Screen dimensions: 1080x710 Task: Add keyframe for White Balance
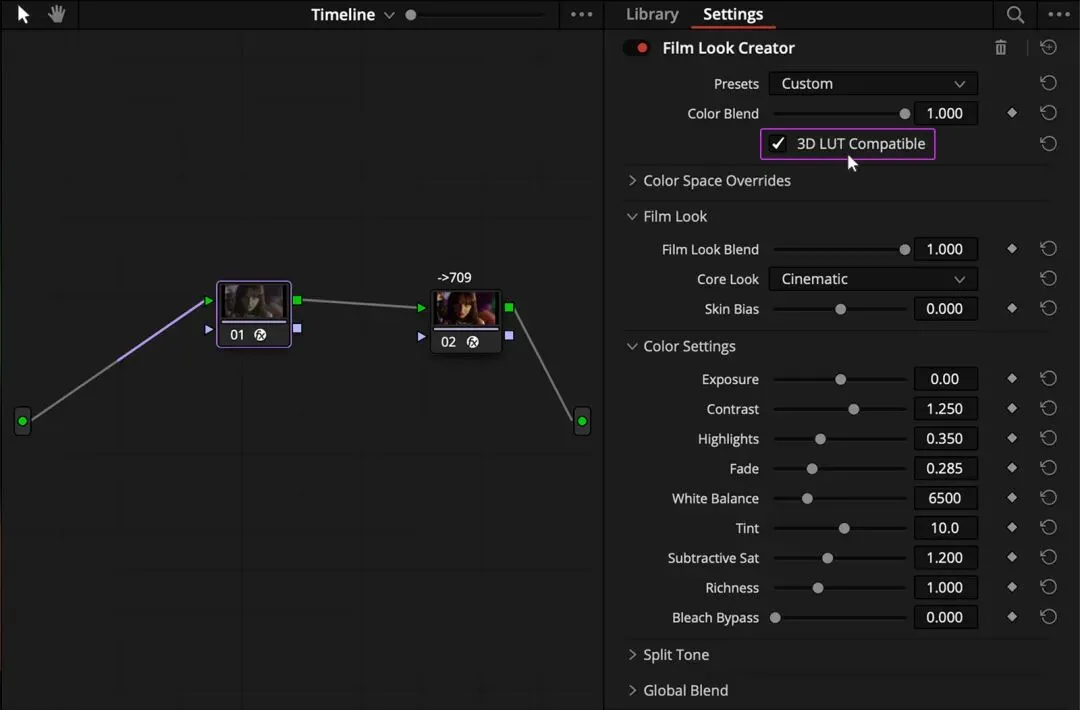click(1012, 498)
